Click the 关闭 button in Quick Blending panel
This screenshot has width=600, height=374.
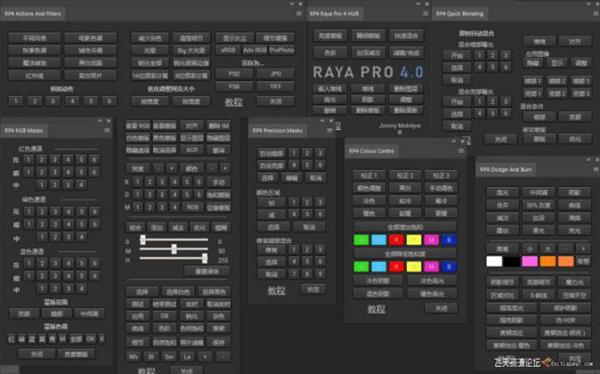tap(501, 139)
